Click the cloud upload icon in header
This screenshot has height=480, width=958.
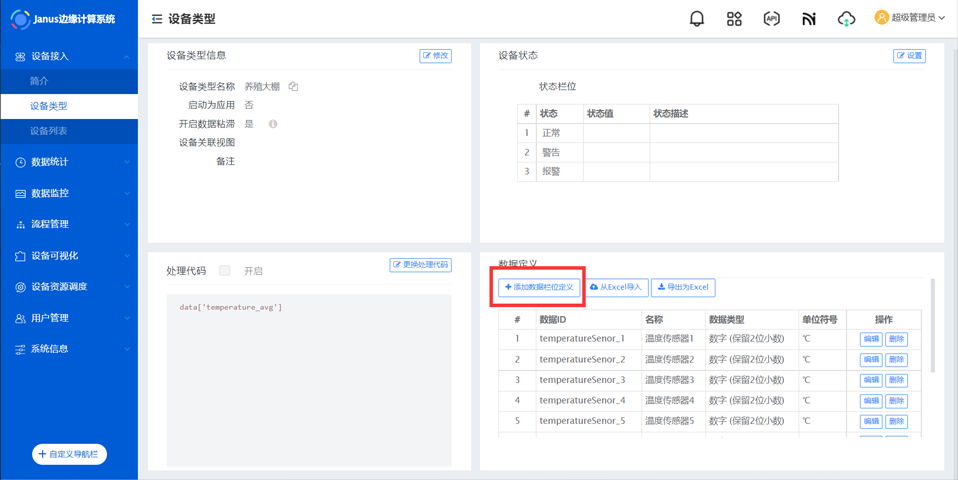tap(846, 18)
